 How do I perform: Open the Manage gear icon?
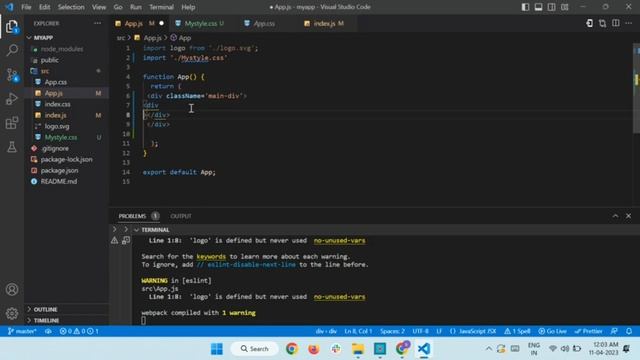[12, 313]
